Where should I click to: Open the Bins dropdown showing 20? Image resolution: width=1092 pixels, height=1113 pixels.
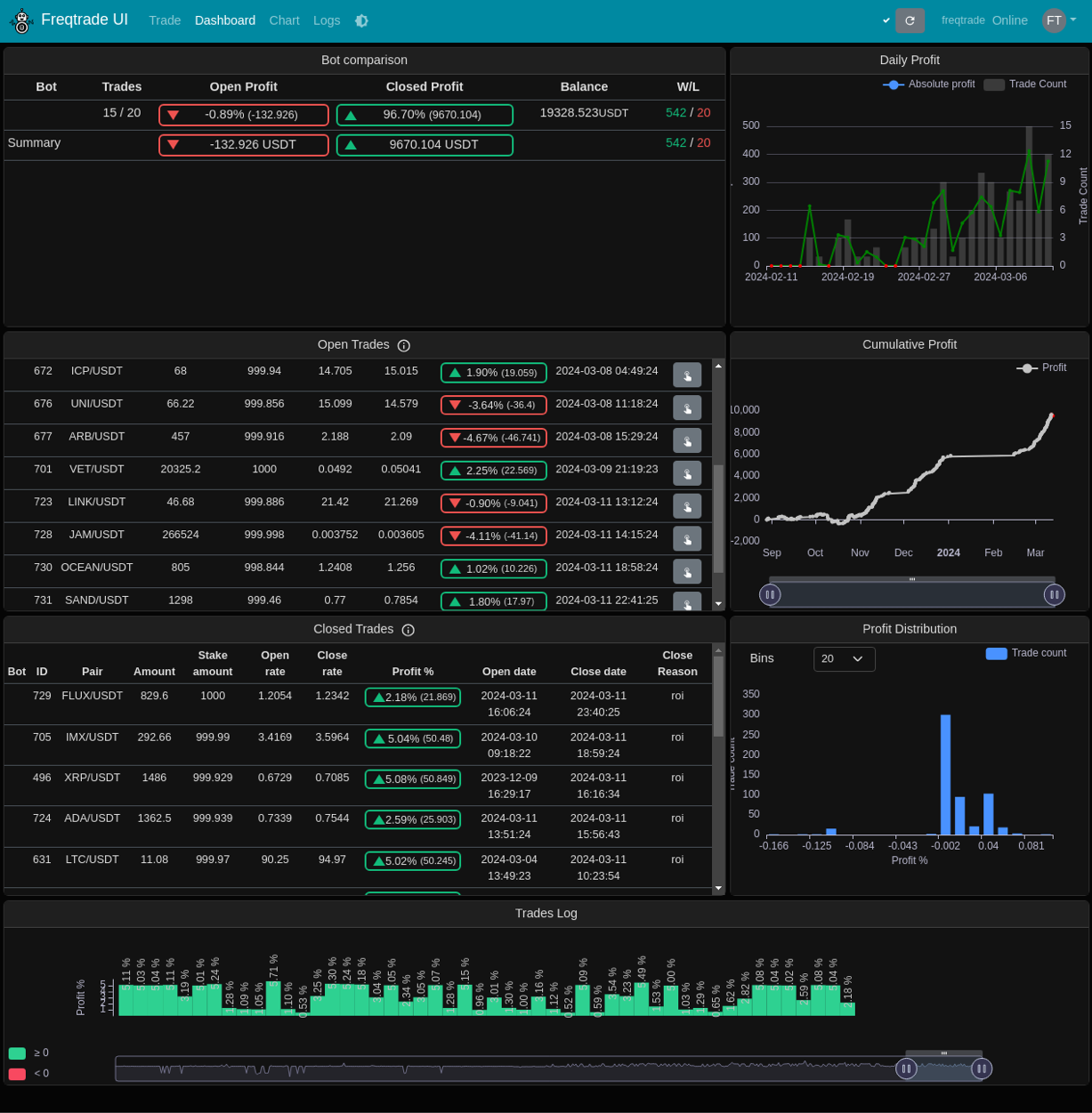click(844, 659)
